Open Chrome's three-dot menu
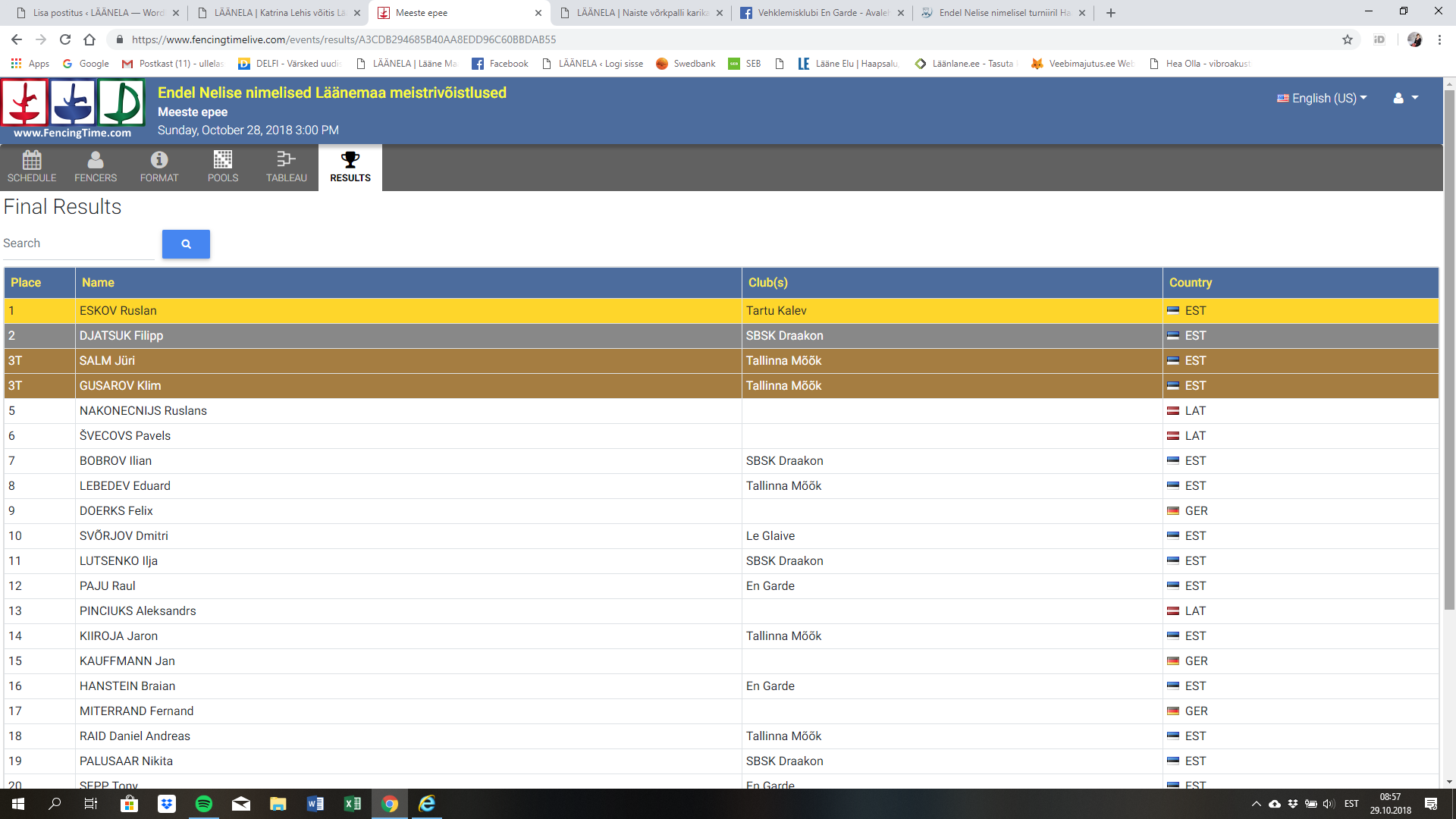 coord(1439,39)
